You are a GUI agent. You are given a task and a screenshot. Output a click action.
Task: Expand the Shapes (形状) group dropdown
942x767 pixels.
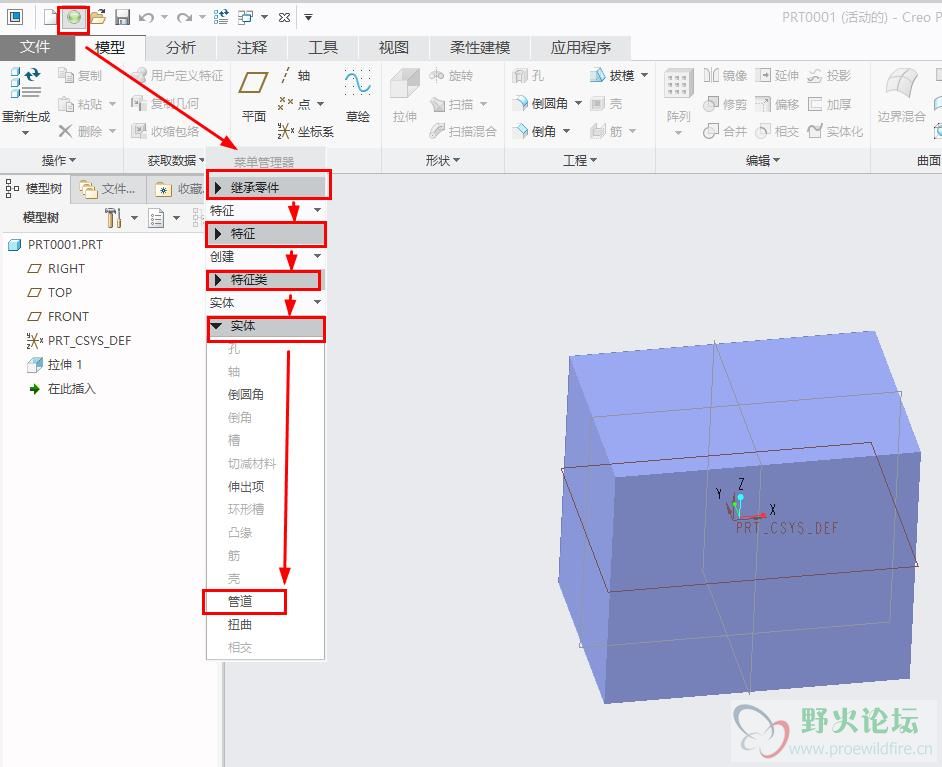pyautogui.click(x=443, y=160)
